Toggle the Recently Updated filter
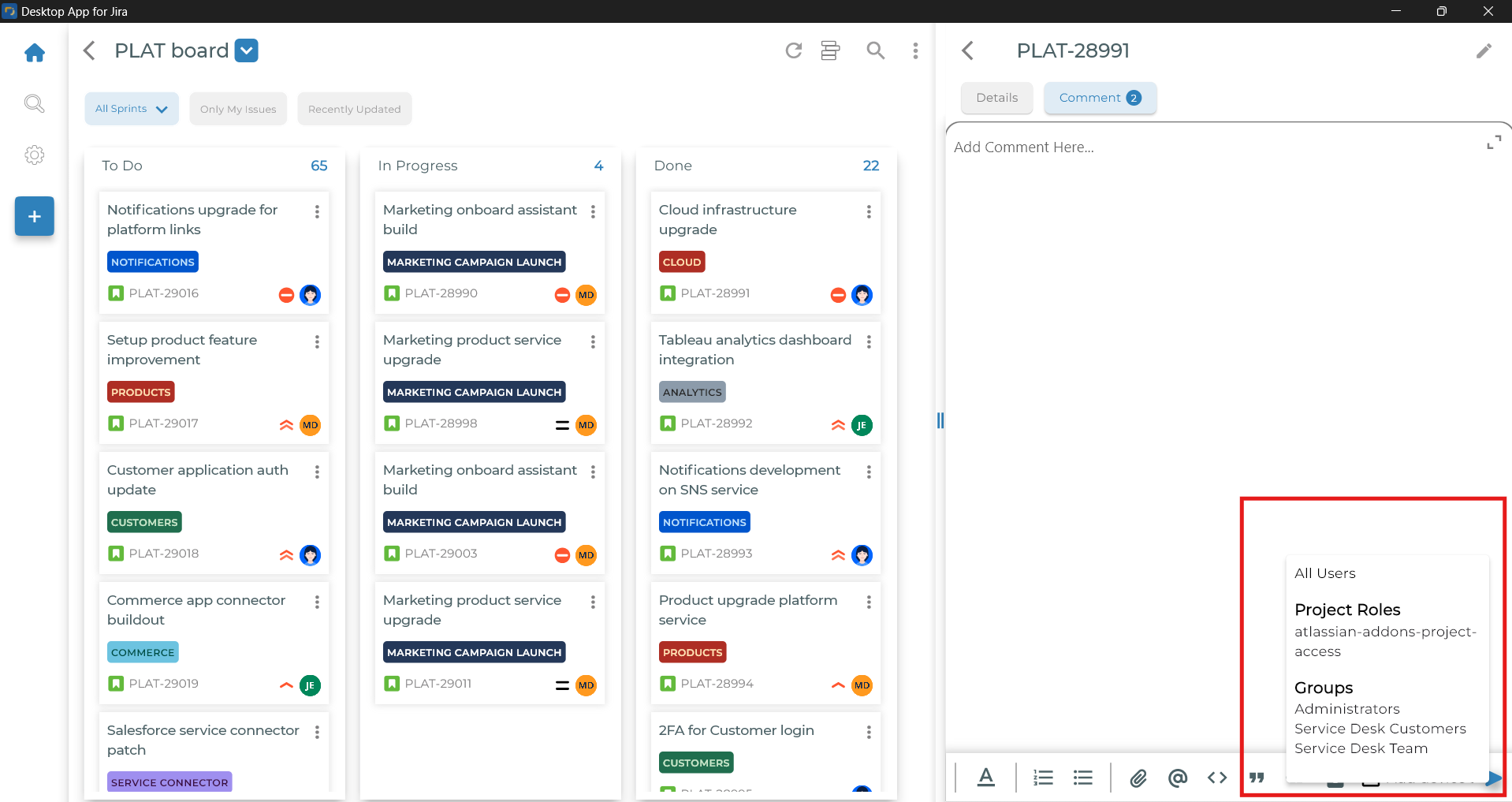Image resolution: width=1512 pixels, height=802 pixels. (355, 109)
